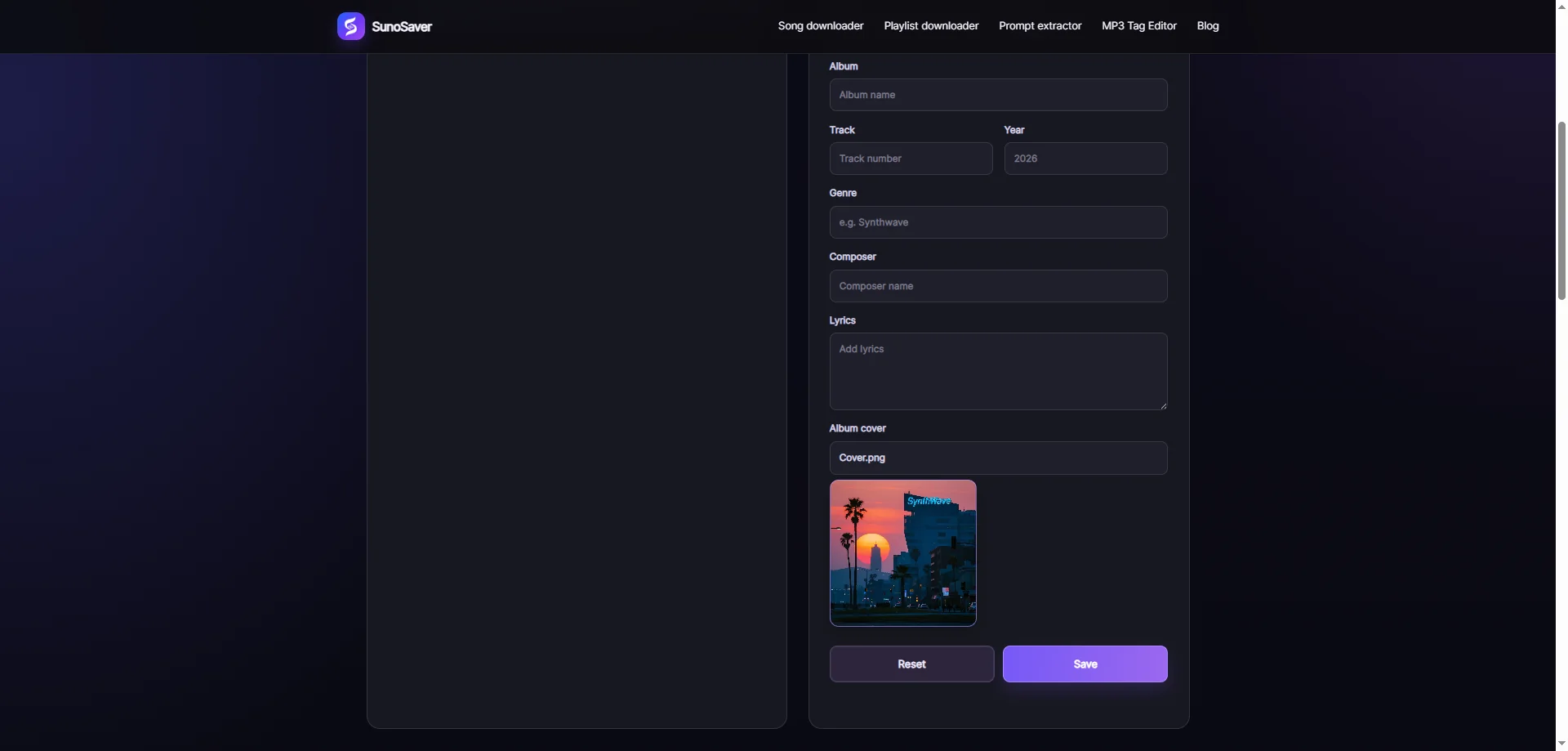The height and width of the screenshot is (751, 1568).
Task: Go to Playlist downloader
Action: pyautogui.click(x=931, y=26)
